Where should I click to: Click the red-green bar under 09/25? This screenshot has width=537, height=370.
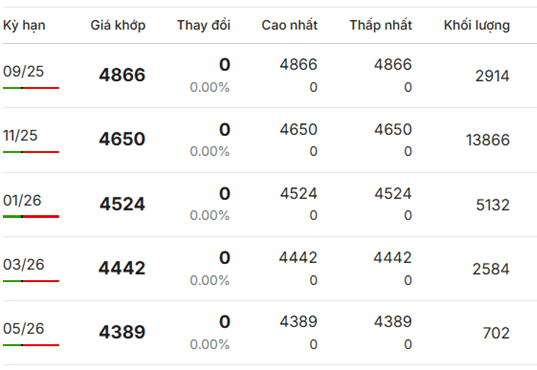pyautogui.click(x=31, y=88)
